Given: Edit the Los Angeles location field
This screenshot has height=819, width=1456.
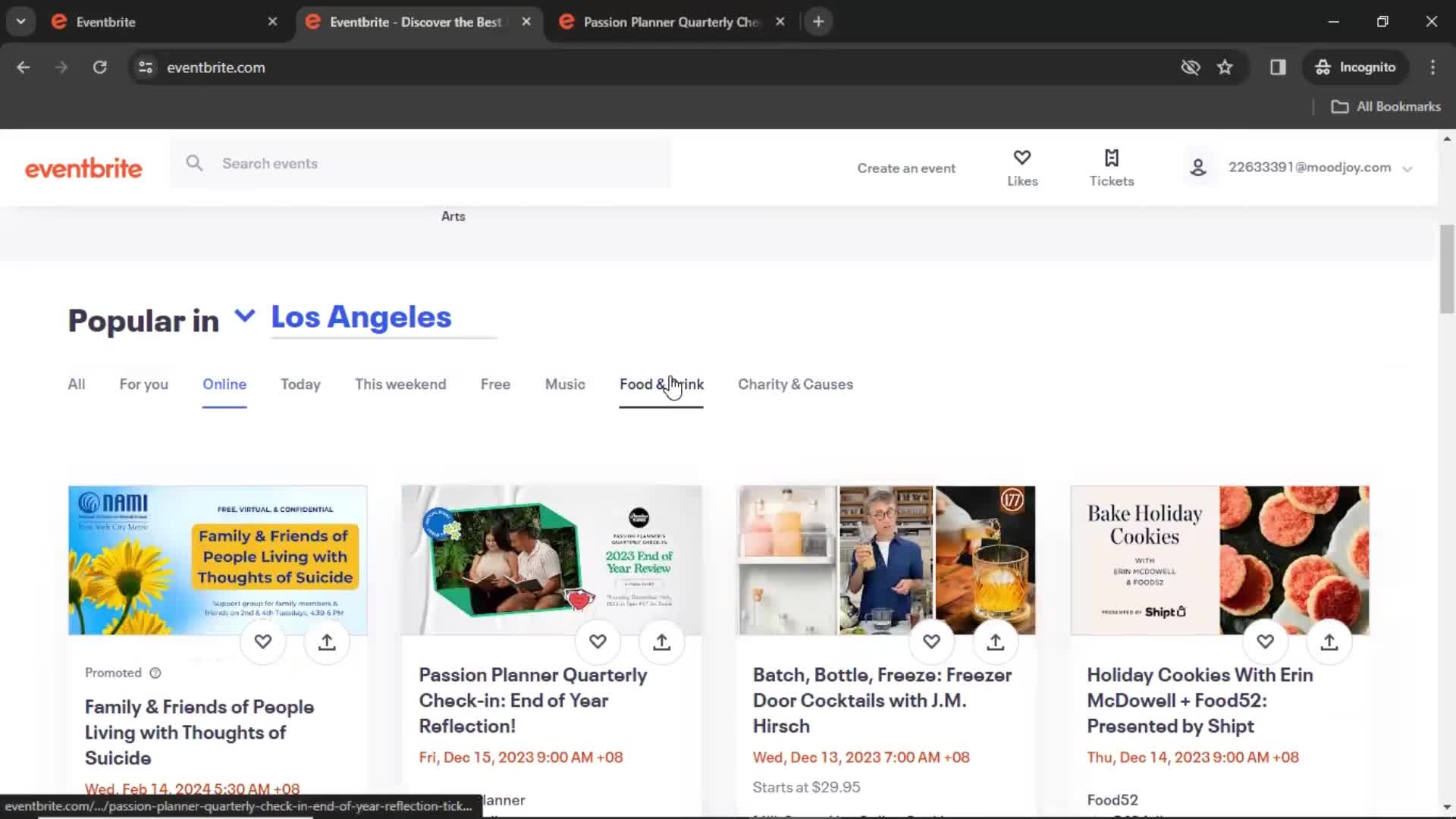Looking at the screenshot, I should (x=383, y=317).
